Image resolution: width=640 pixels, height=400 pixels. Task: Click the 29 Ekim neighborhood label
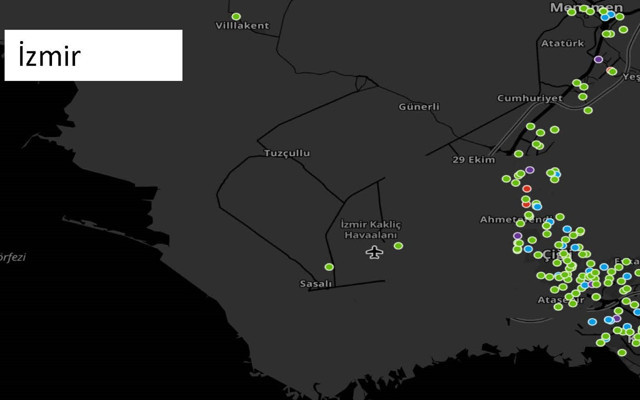(x=473, y=160)
